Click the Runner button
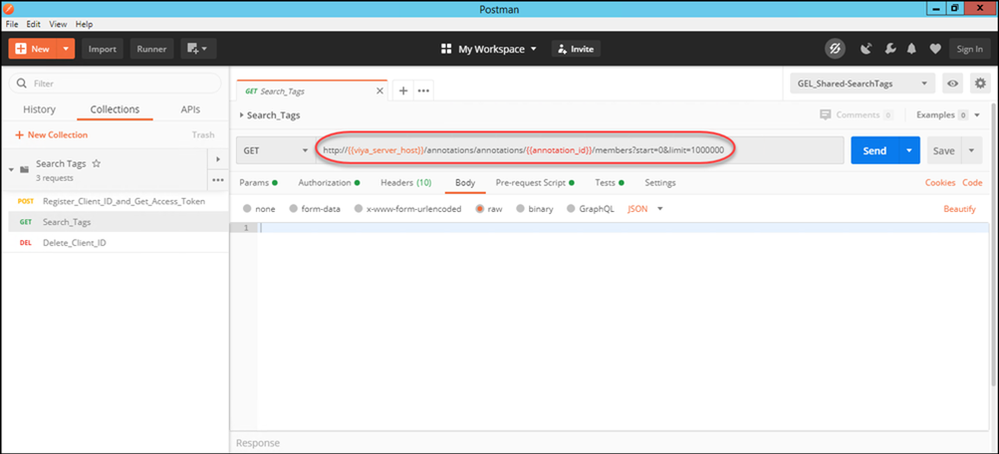 click(152, 49)
